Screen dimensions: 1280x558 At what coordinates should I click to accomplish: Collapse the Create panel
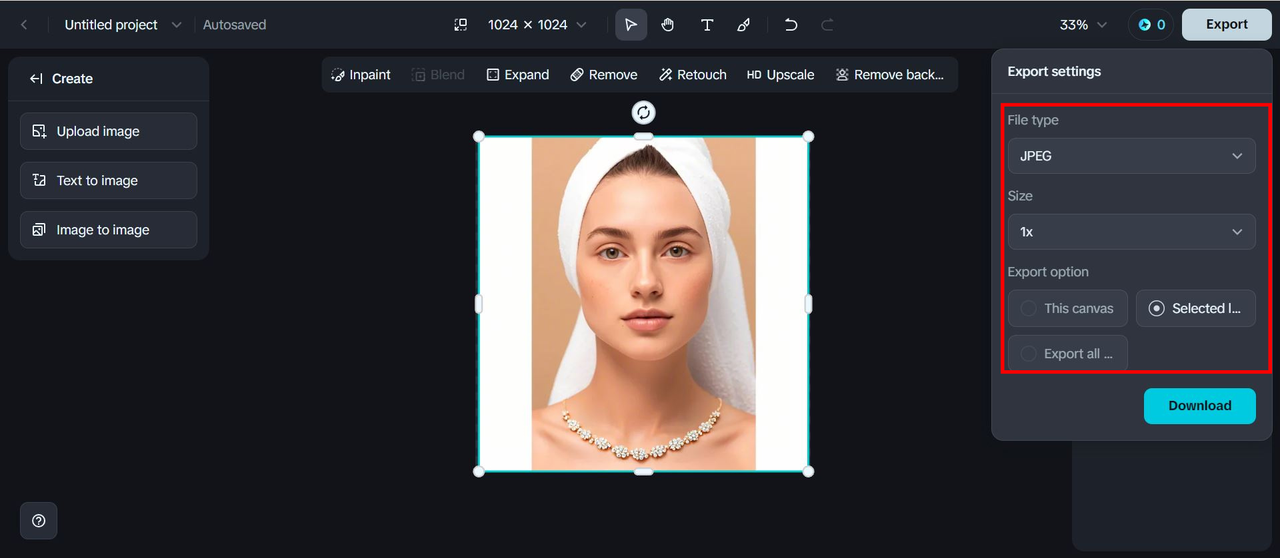[36, 79]
